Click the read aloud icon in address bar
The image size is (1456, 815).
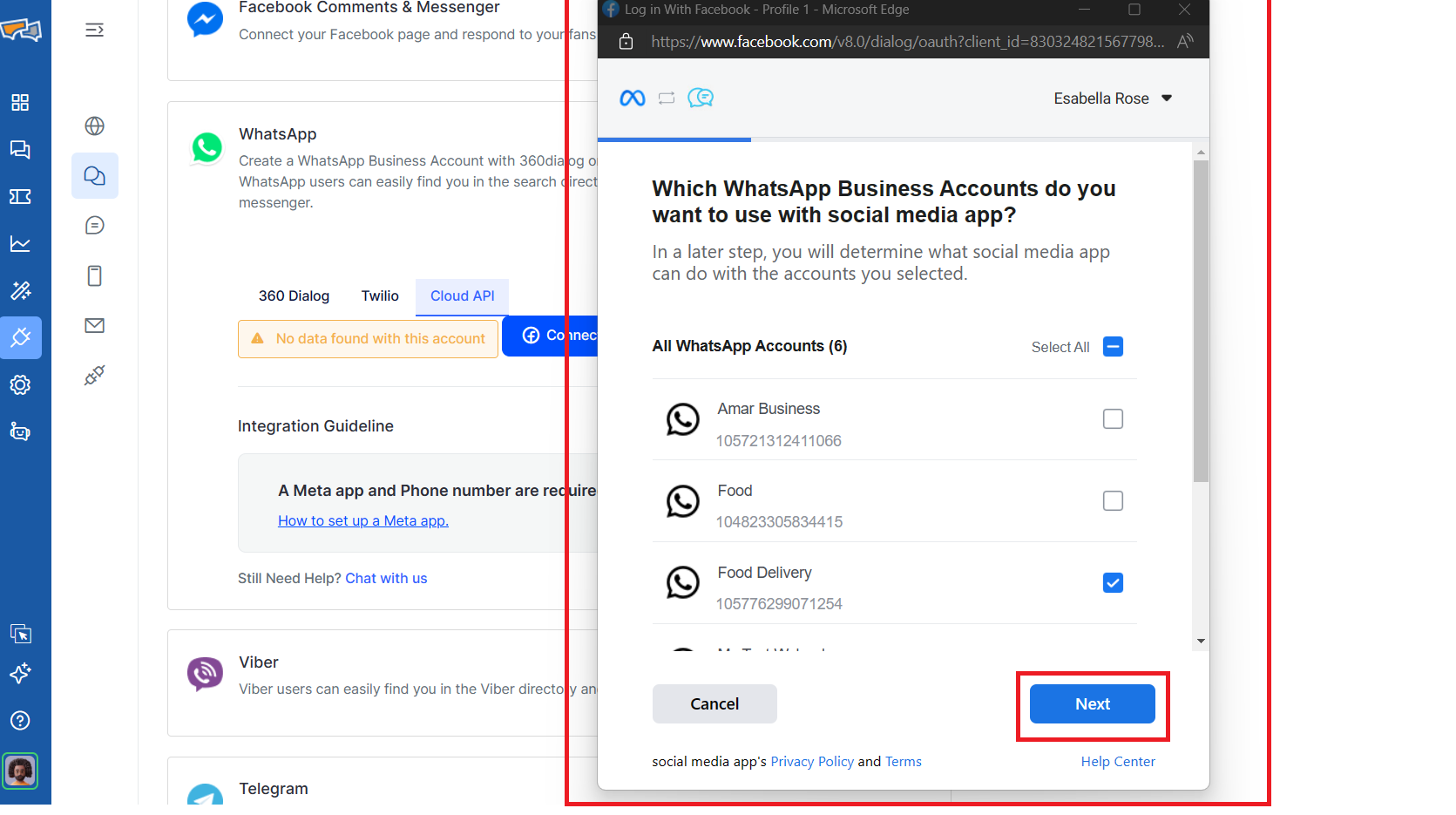tap(1185, 41)
